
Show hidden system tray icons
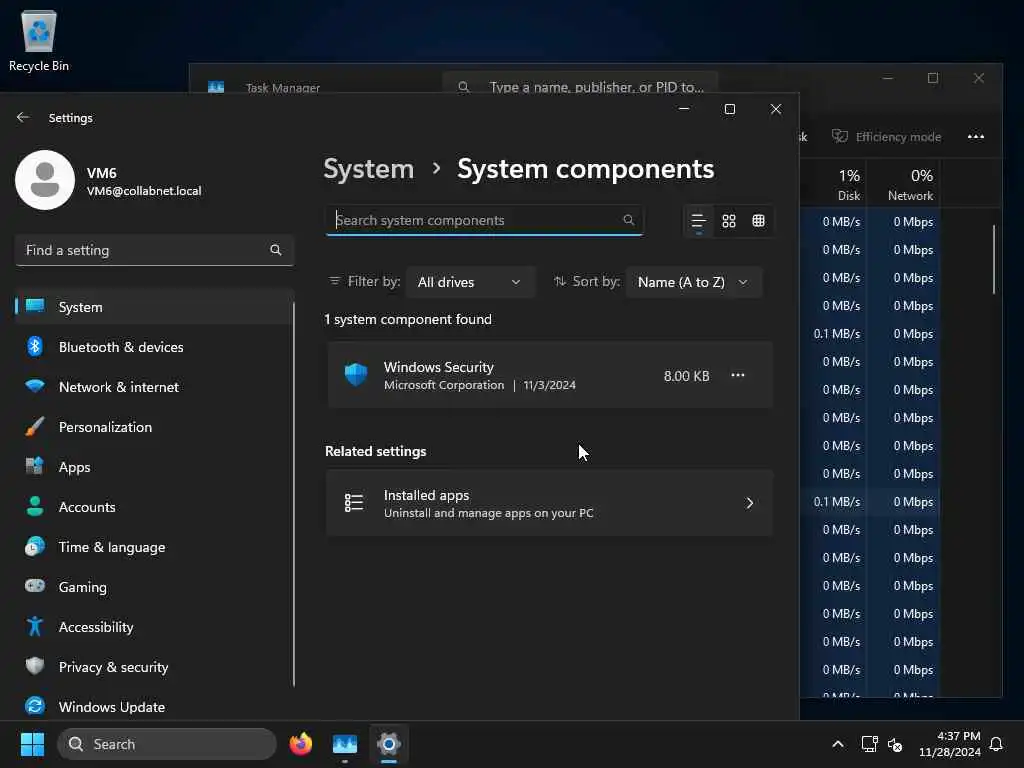(x=838, y=744)
